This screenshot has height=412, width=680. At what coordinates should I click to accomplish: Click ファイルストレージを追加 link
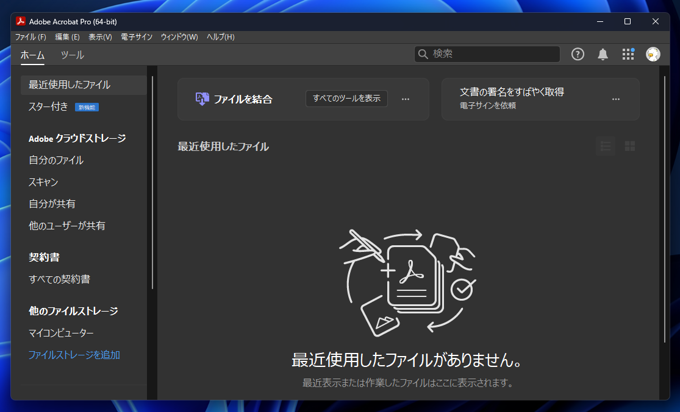pos(74,355)
